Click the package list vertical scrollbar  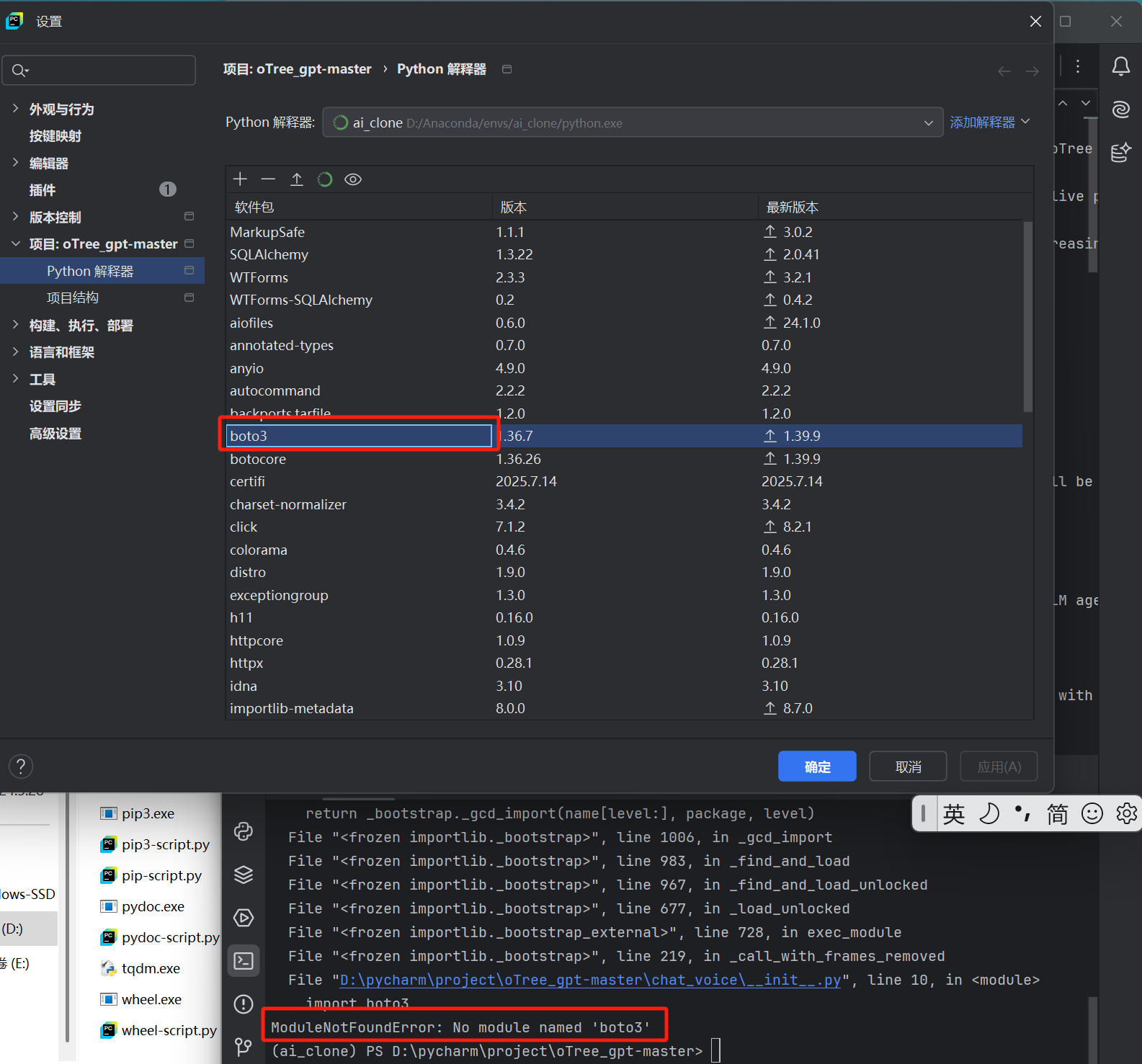click(1027, 317)
